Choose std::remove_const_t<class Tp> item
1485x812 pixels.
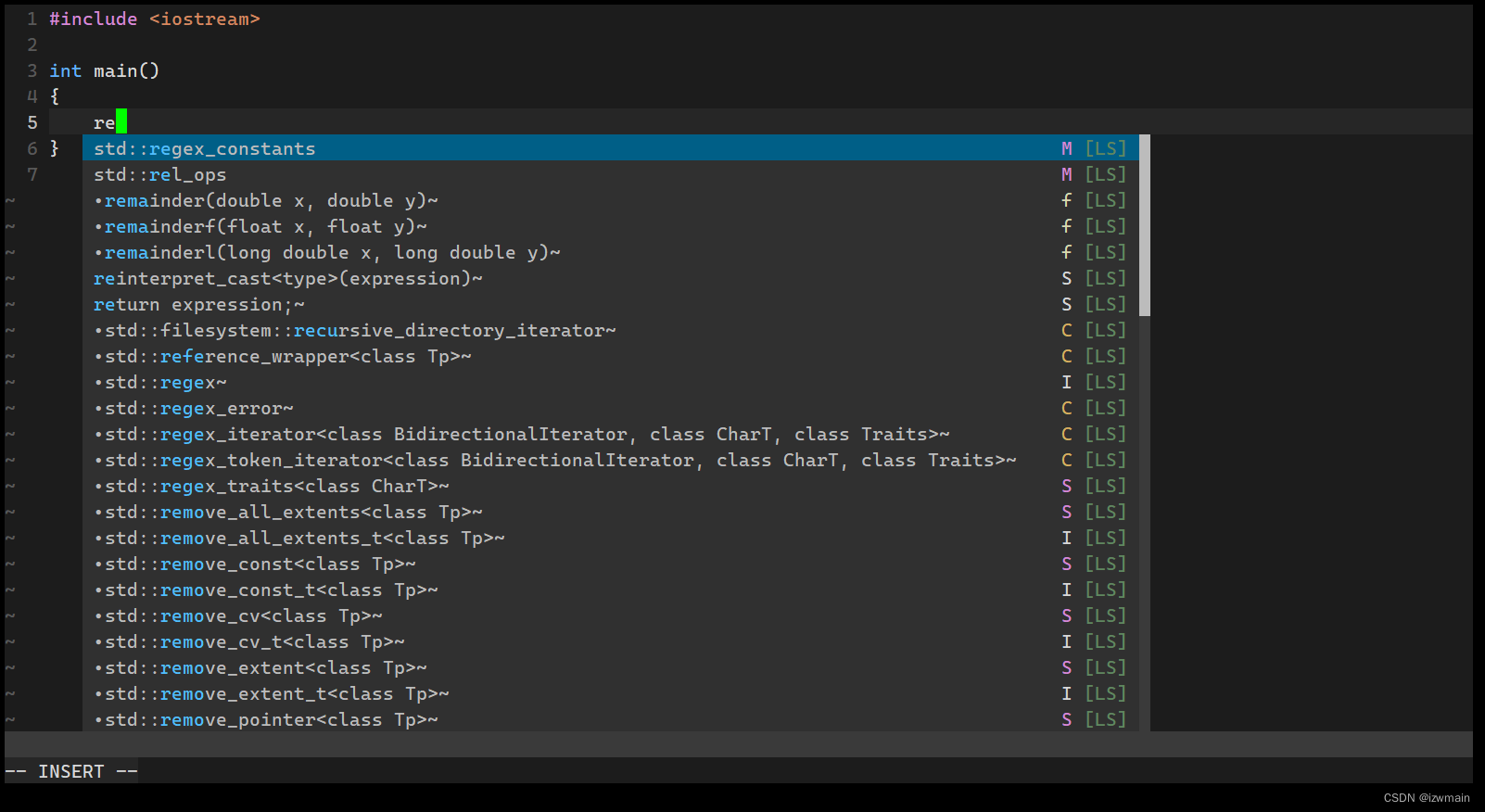(x=611, y=590)
